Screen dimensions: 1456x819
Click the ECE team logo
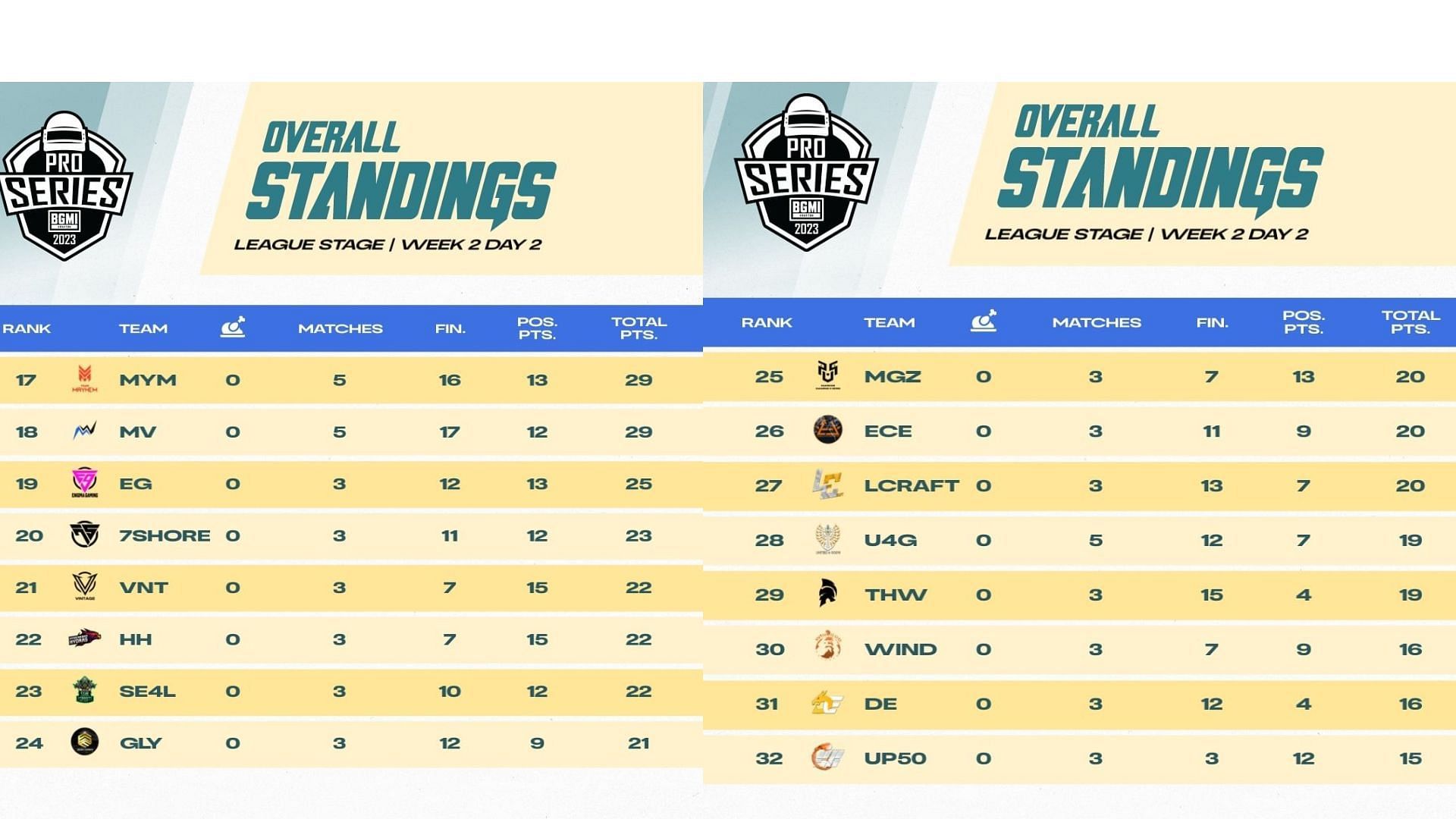827,431
